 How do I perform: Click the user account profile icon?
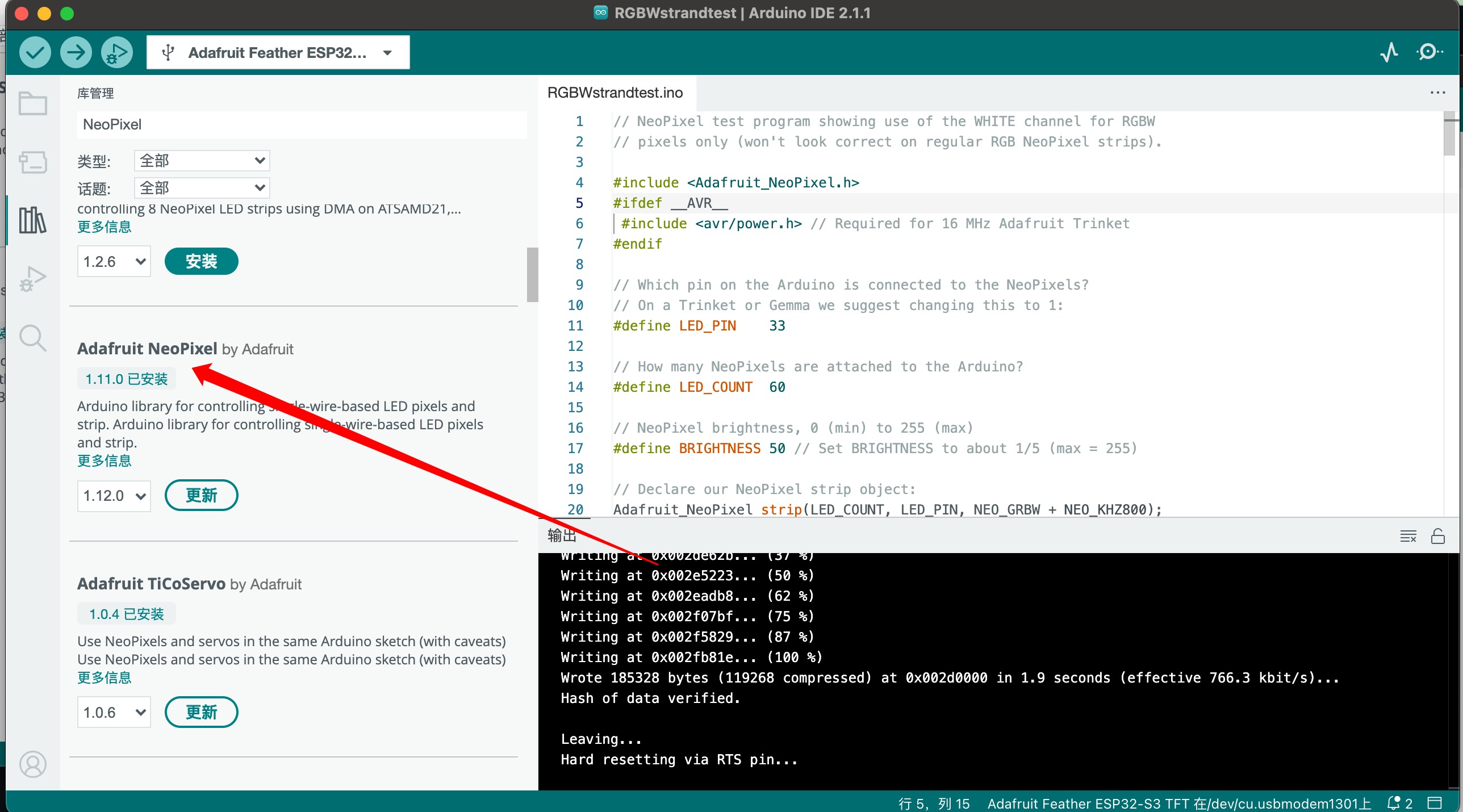point(33,764)
